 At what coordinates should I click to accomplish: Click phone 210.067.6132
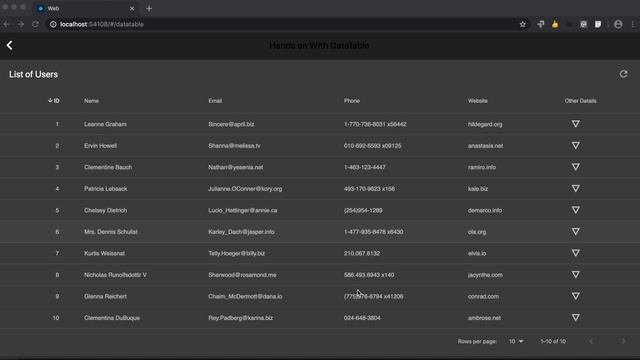click(x=362, y=253)
